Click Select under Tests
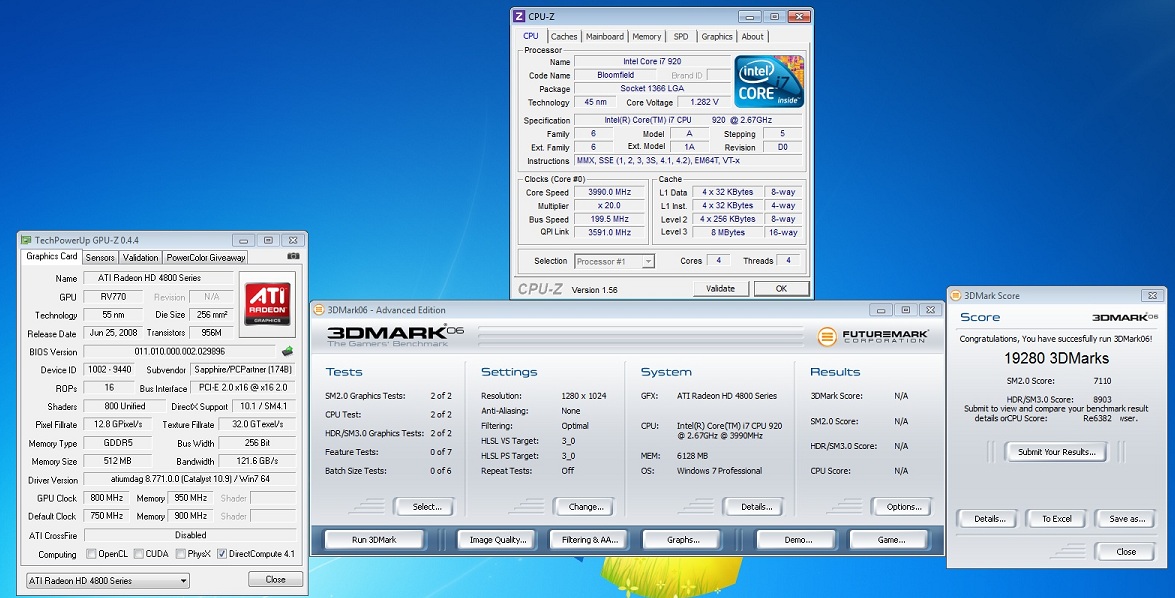The height and width of the screenshot is (598, 1175). point(427,507)
